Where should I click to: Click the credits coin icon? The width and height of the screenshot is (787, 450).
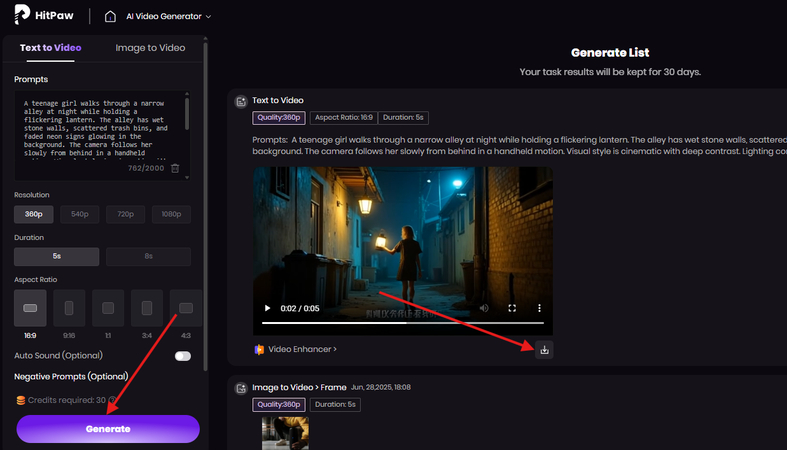coord(21,400)
